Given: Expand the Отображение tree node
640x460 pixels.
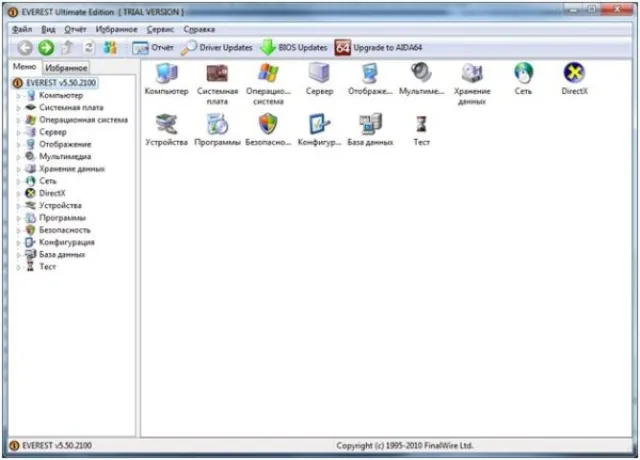Looking at the screenshot, I should [18, 145].
